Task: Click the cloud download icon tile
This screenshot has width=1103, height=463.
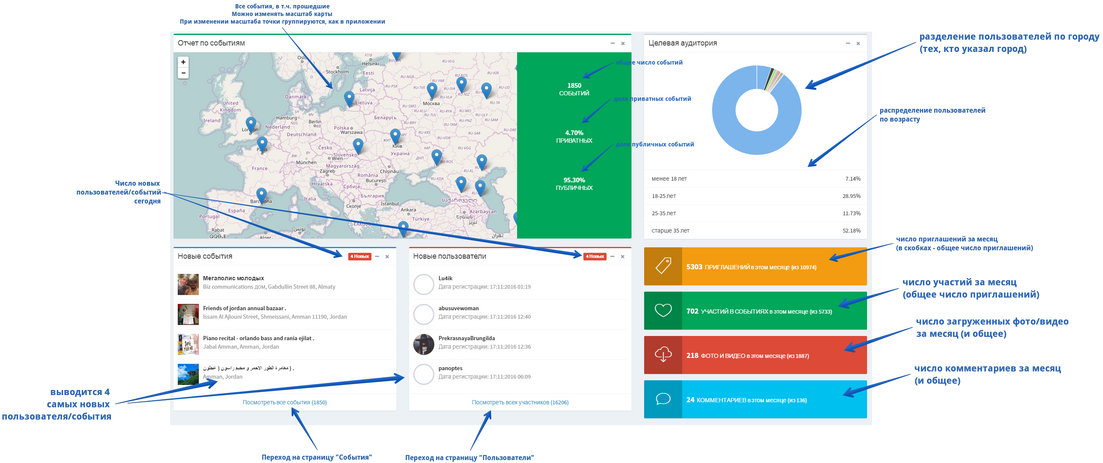Action: coord(663,355)
